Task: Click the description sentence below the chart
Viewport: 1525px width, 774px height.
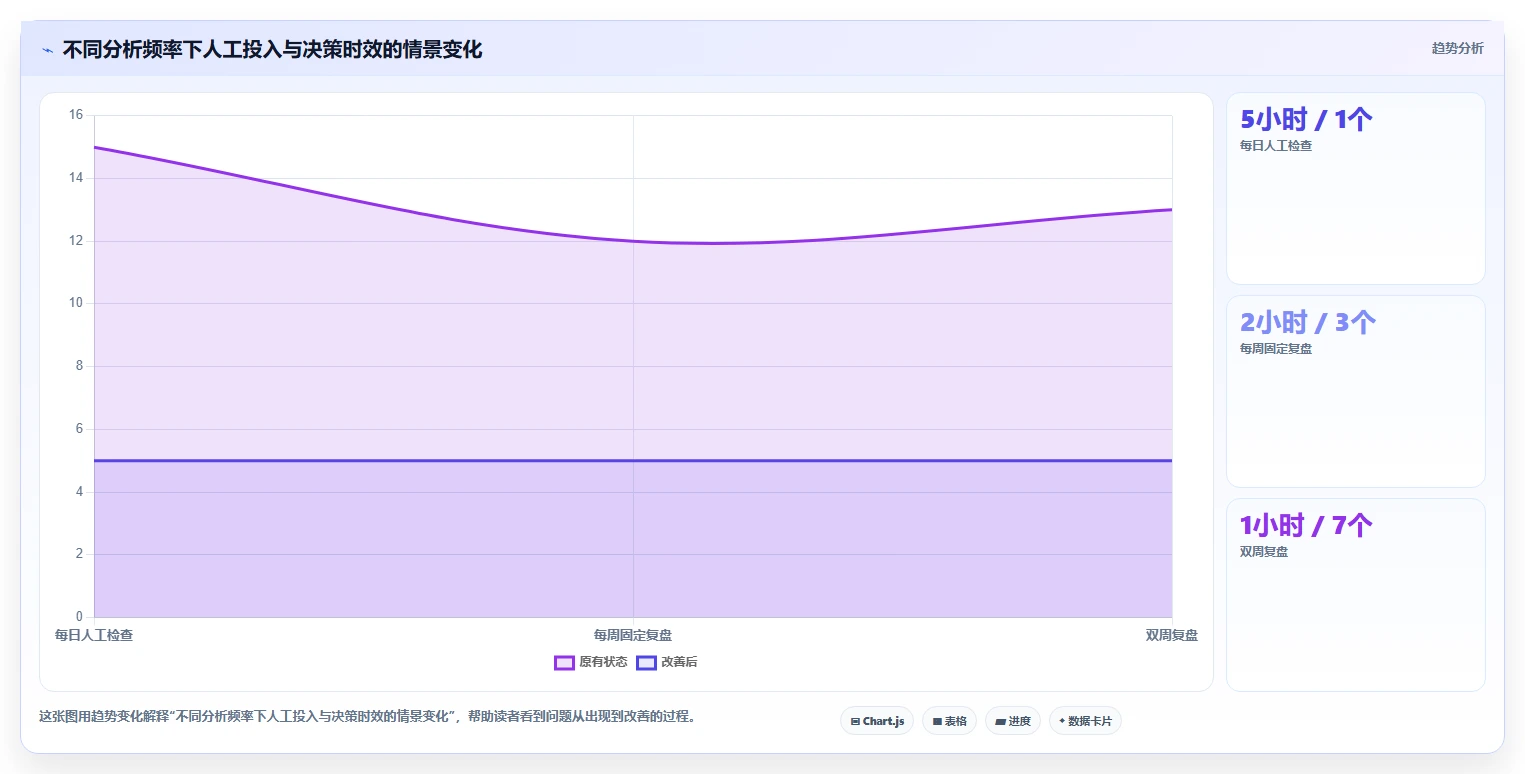Action: [367, 717]
